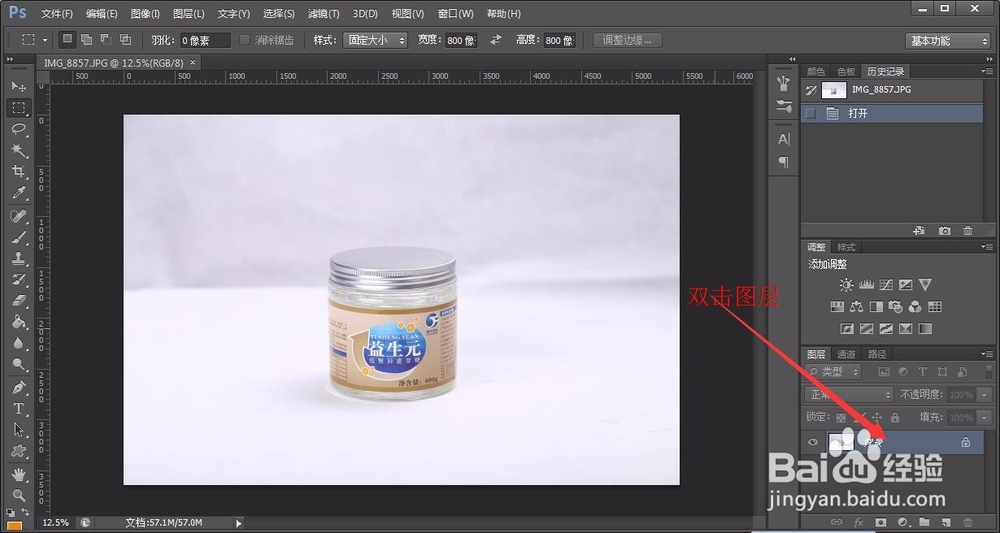The width and height of the screenshot is (1000, 533).
Task: Add a Vibrance adjustment
Action: click(925, 285)
